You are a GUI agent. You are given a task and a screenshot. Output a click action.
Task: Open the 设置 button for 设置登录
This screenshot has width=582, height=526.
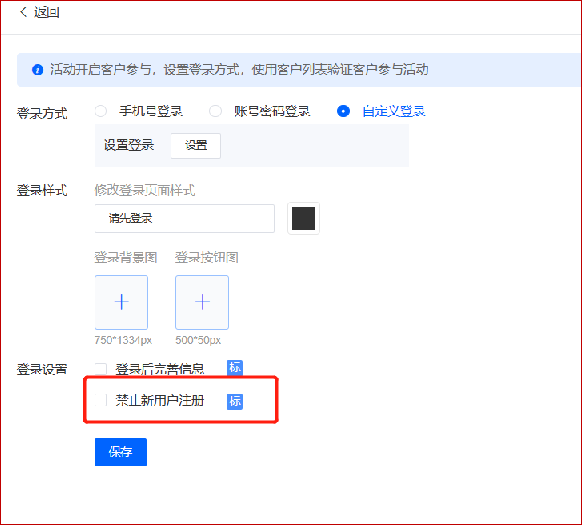click(x=196, y=146)
